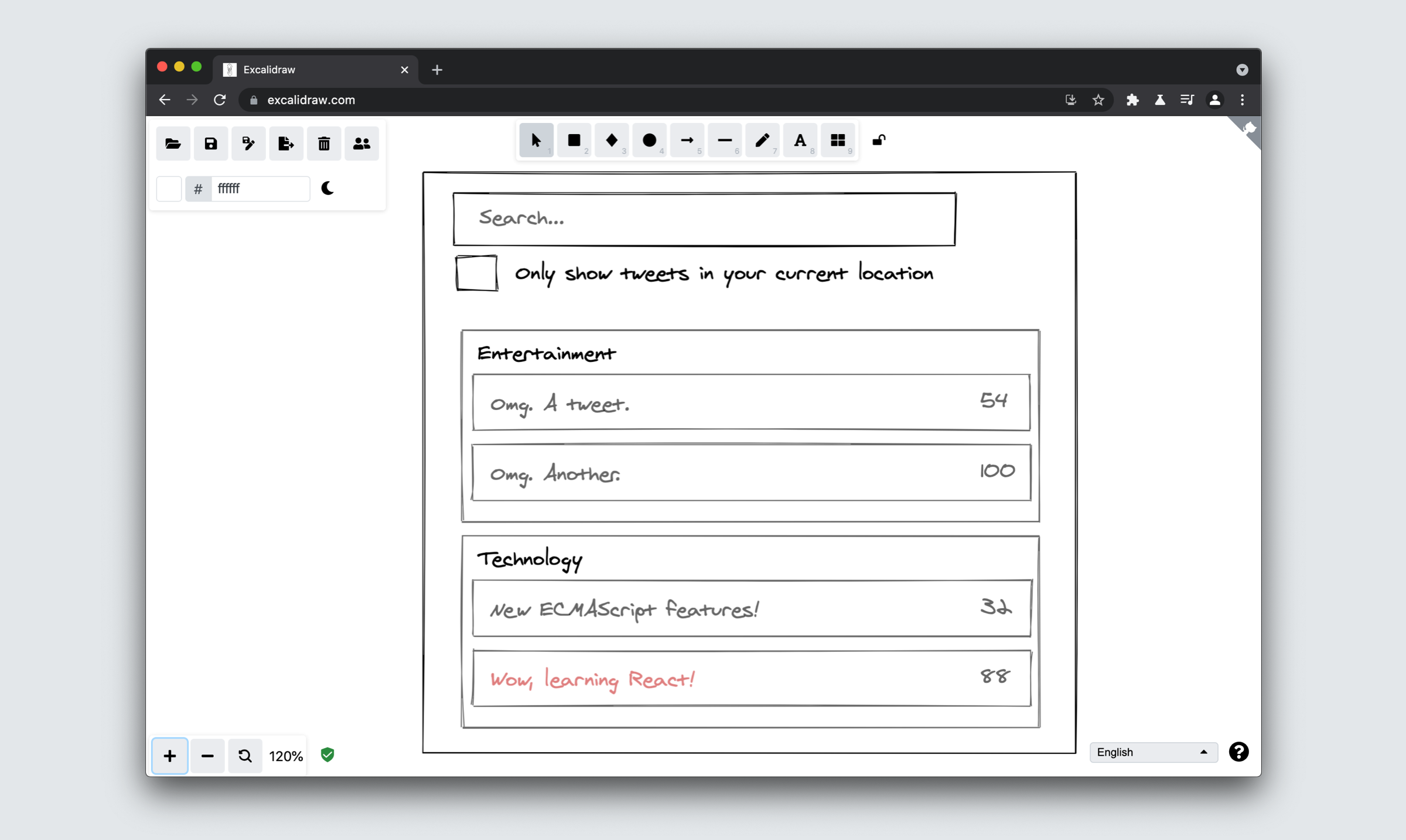Select the Entertainment heading text
This screenshot has width=1406, height=840.
pyautogui.click(x=546, y=354)
